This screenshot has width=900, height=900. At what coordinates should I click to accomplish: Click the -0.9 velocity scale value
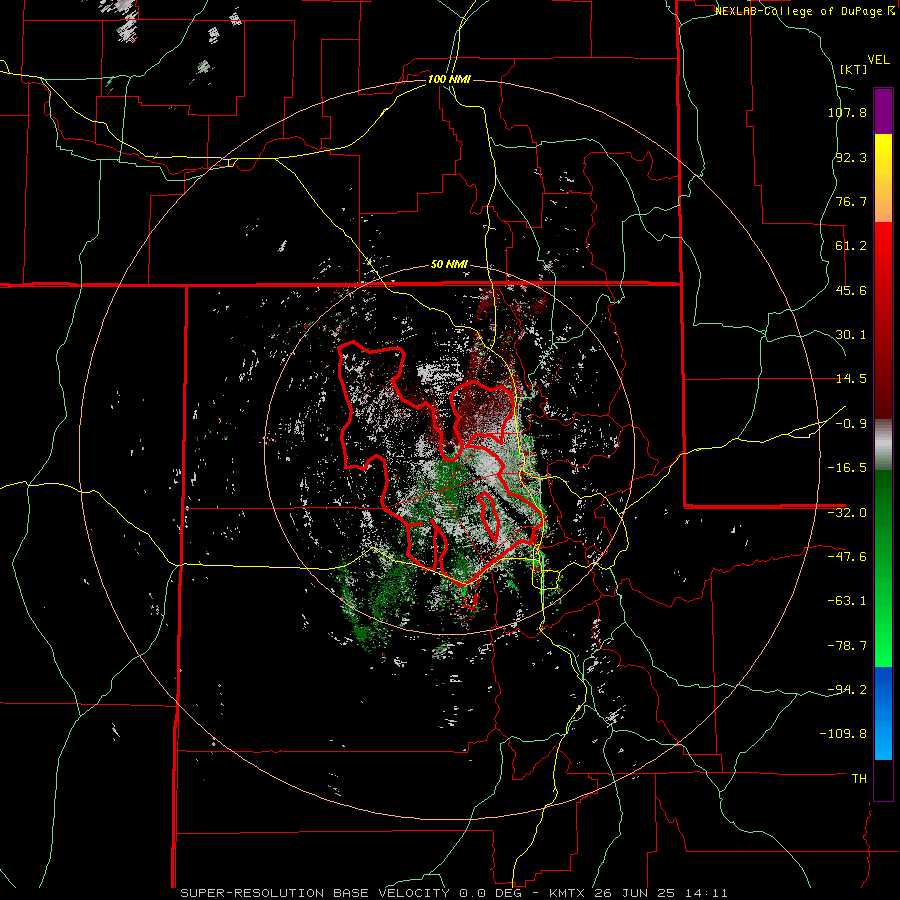coord(851,424)
